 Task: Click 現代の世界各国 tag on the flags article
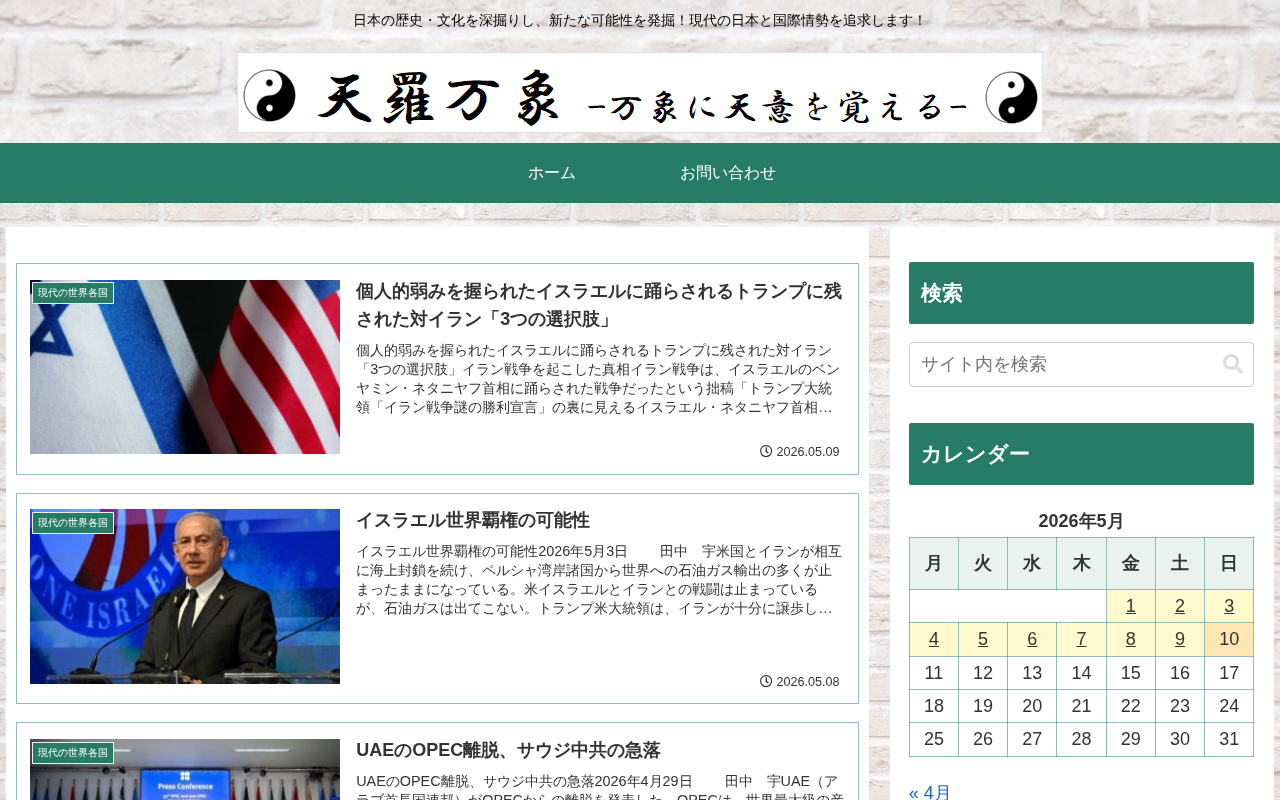tap(73, 293)
